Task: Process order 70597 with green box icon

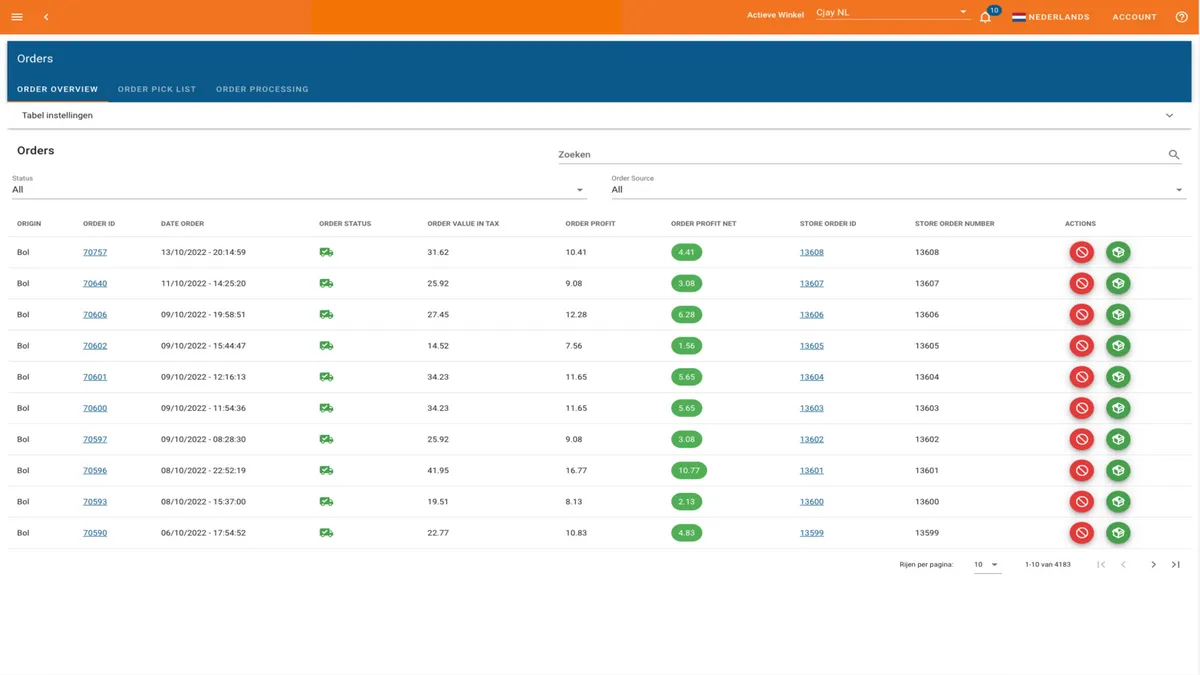Action: 1118,439
